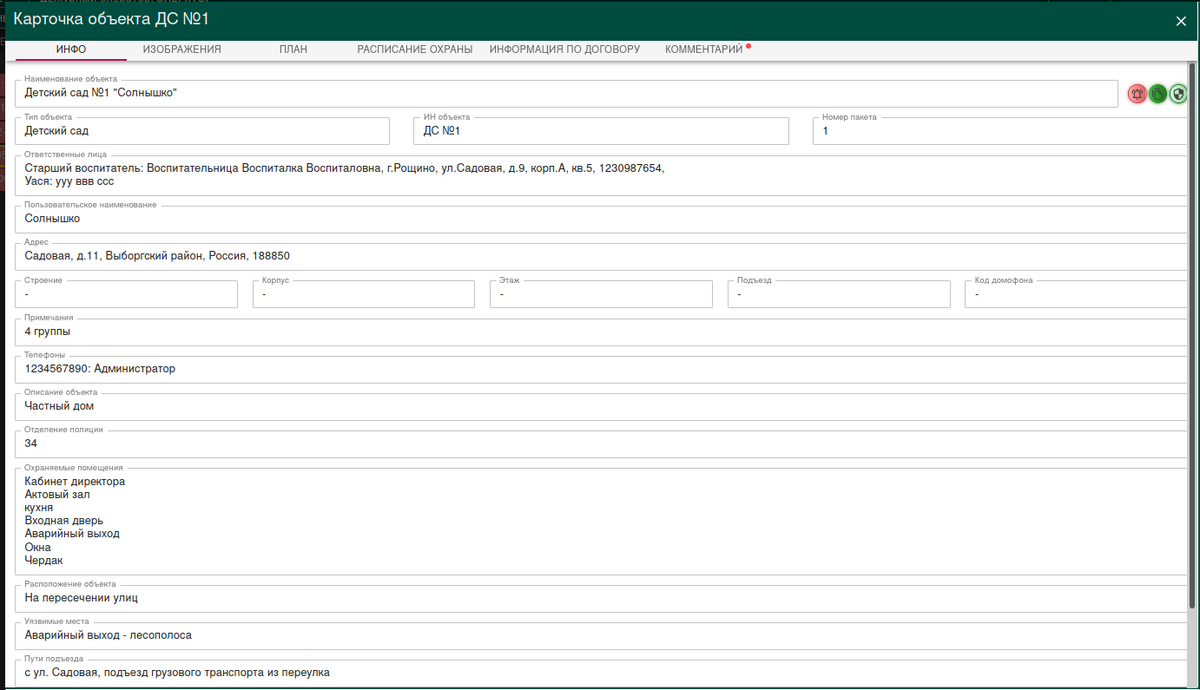Go to РАСПИСАНИЕ ОХРАНЫ tab
1200x690 pixels.
pyautogui.click(x=414, y=49)
